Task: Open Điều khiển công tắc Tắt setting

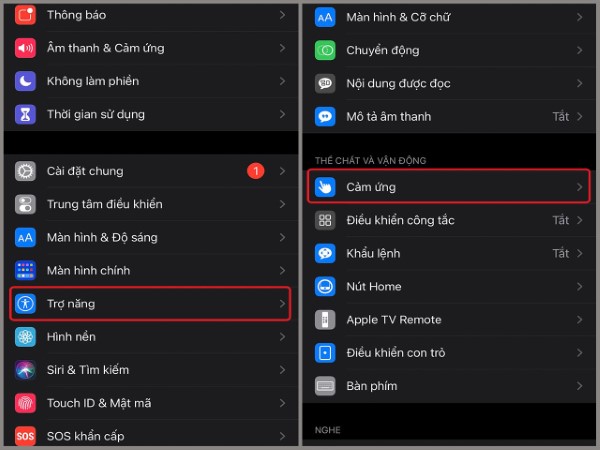Action: click(451, 220)
